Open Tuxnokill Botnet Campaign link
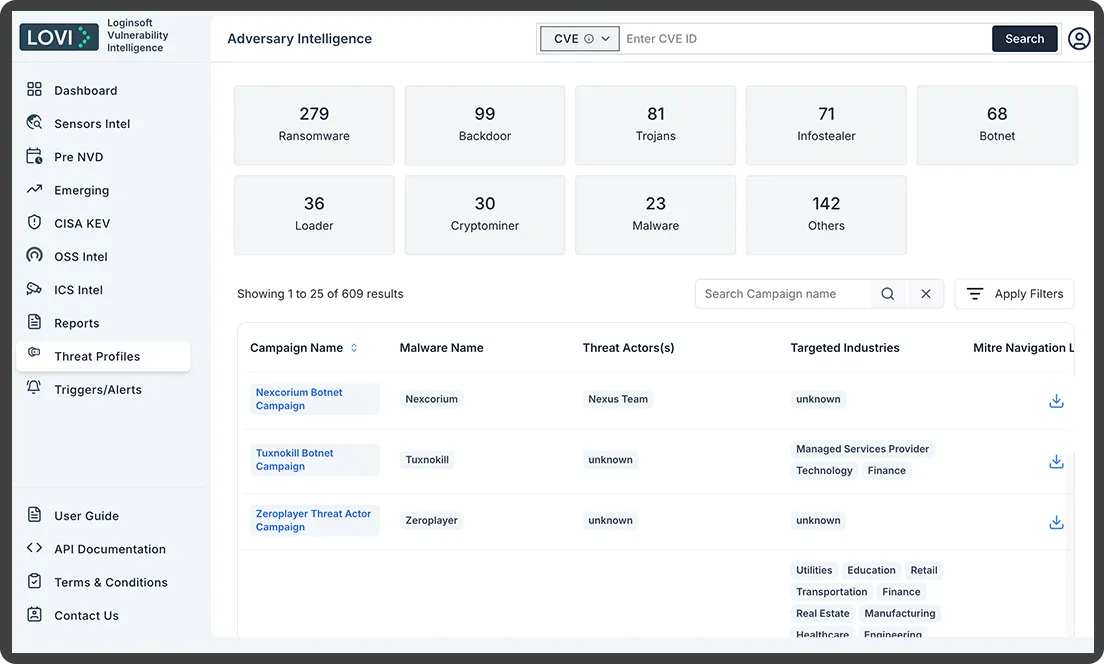Screen dimensions: 1104x664 pyautogui.click(x=294, y=459)
